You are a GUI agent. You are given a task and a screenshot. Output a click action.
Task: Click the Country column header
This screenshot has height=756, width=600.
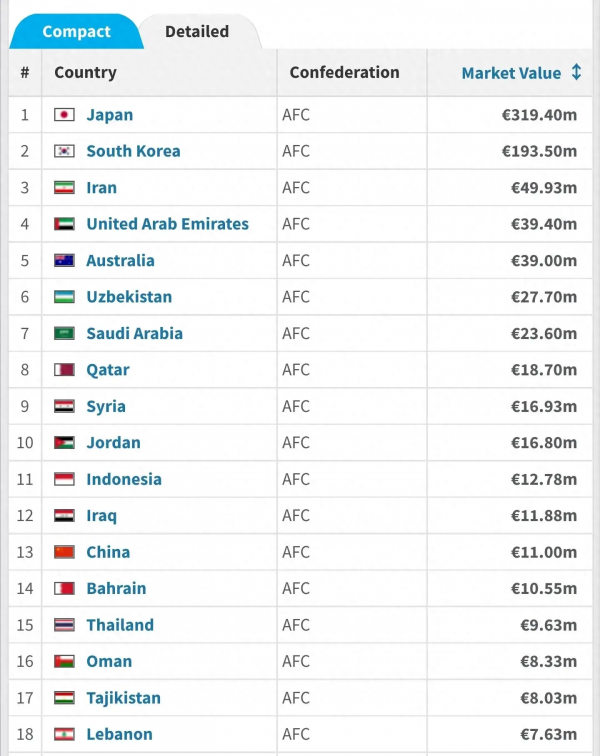pos(85,73)
